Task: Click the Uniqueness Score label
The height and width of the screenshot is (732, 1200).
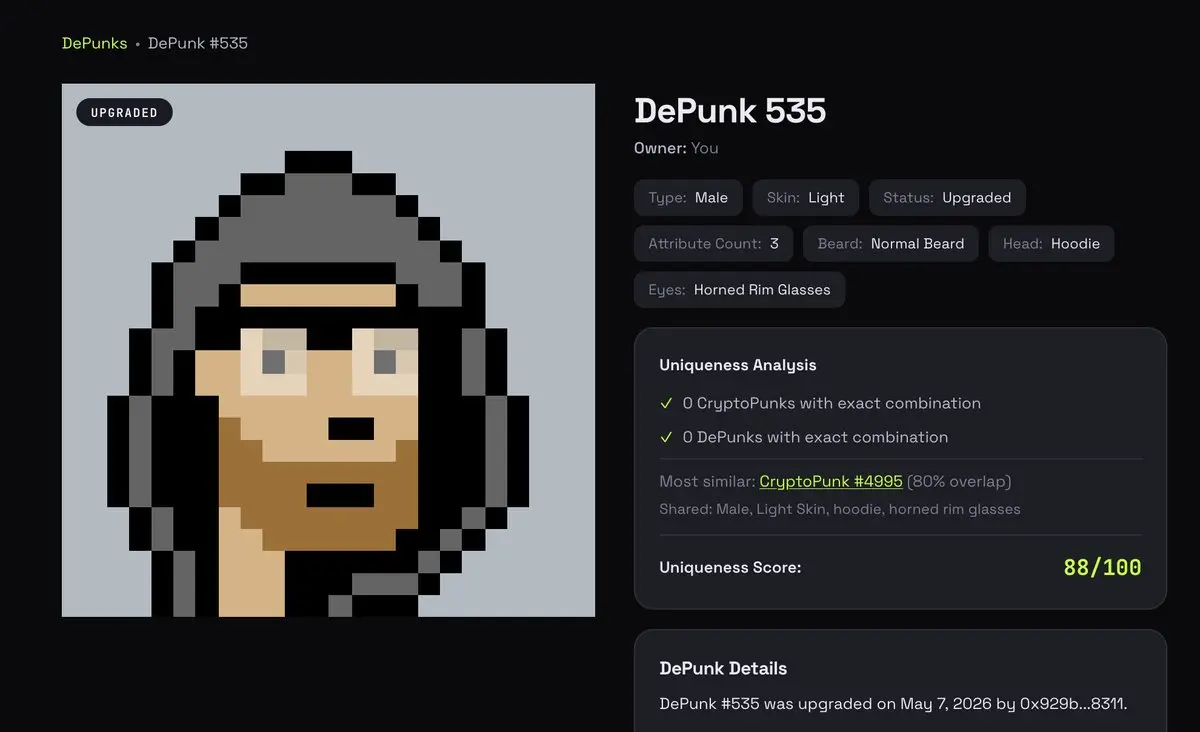Action: click(730, 567)
